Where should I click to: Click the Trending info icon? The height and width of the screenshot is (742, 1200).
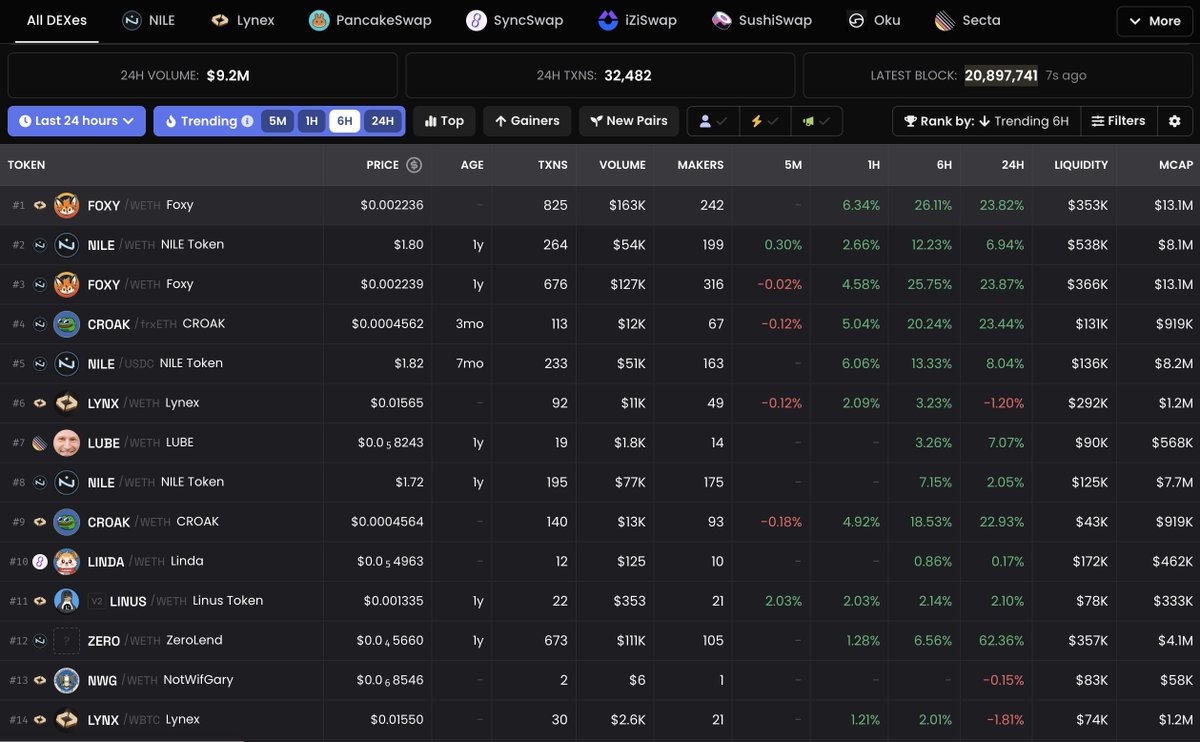(246, 121)
